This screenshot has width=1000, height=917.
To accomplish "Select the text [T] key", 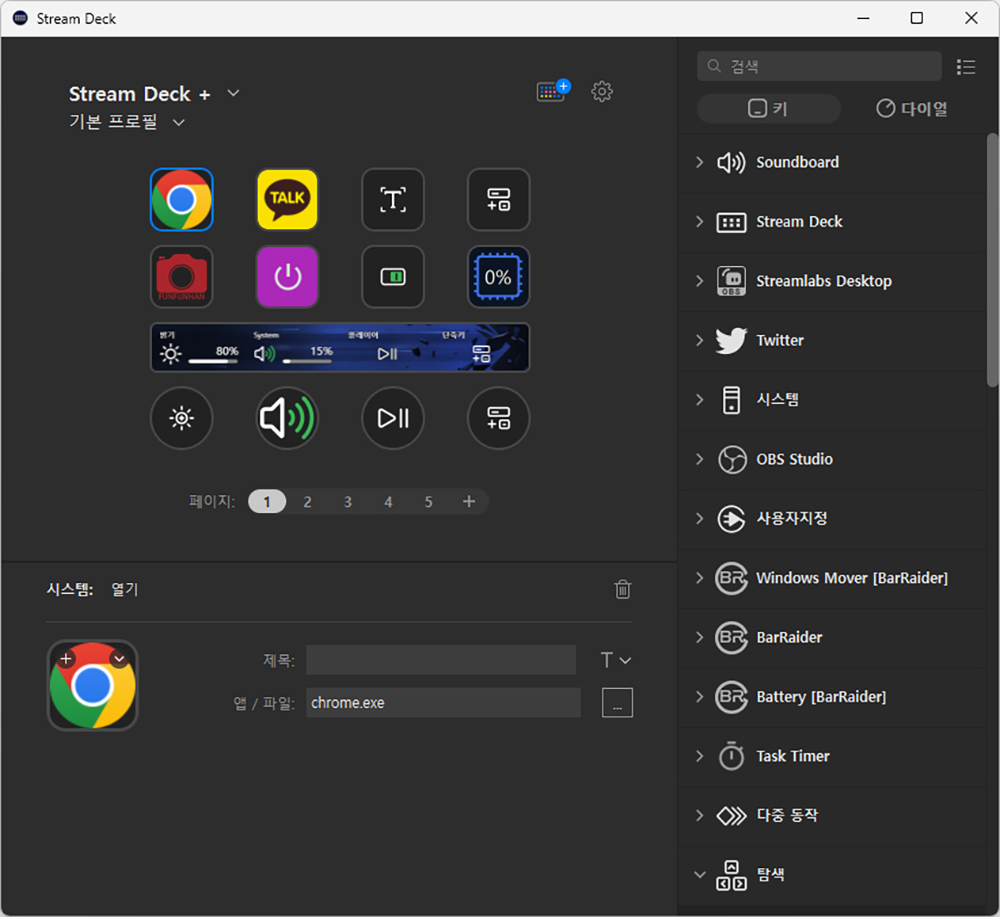I will click(x=393, y=200).
